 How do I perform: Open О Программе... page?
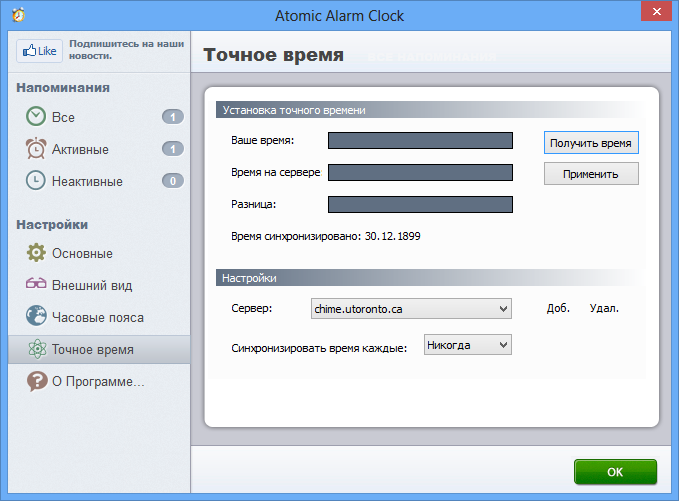click(99, 381)
